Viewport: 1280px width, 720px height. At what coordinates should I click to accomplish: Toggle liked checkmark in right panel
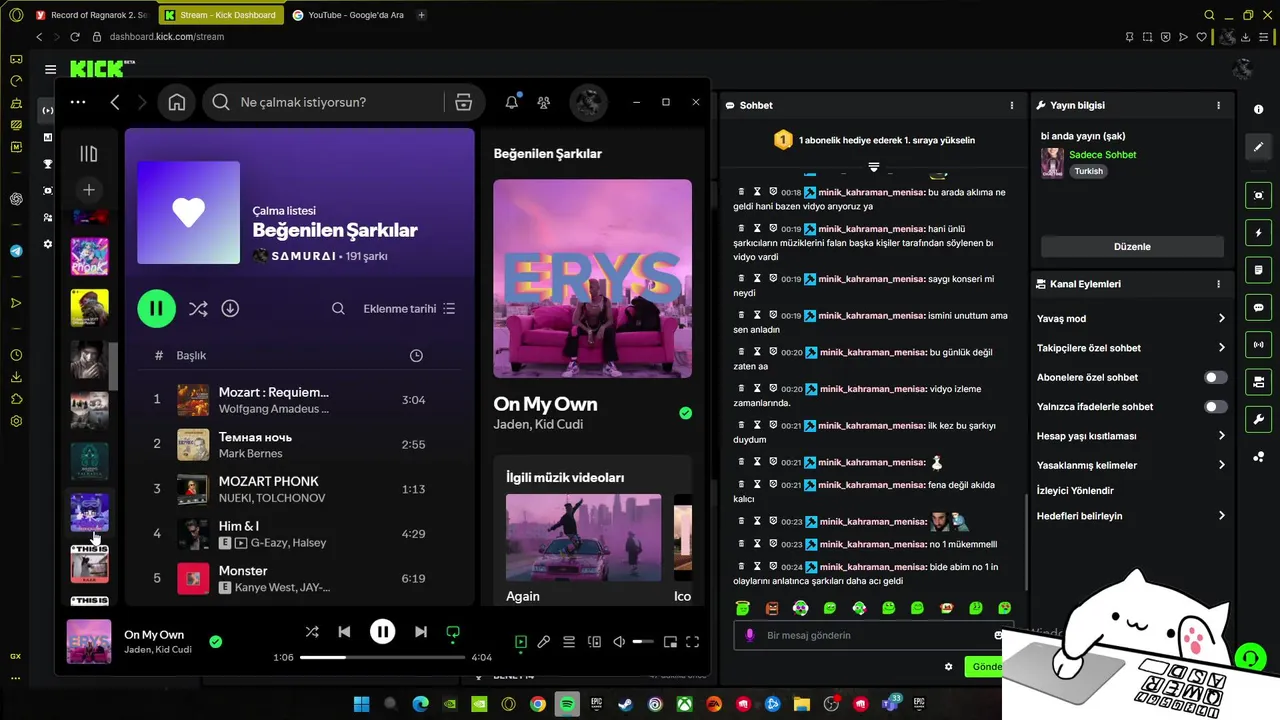point(685,412)
